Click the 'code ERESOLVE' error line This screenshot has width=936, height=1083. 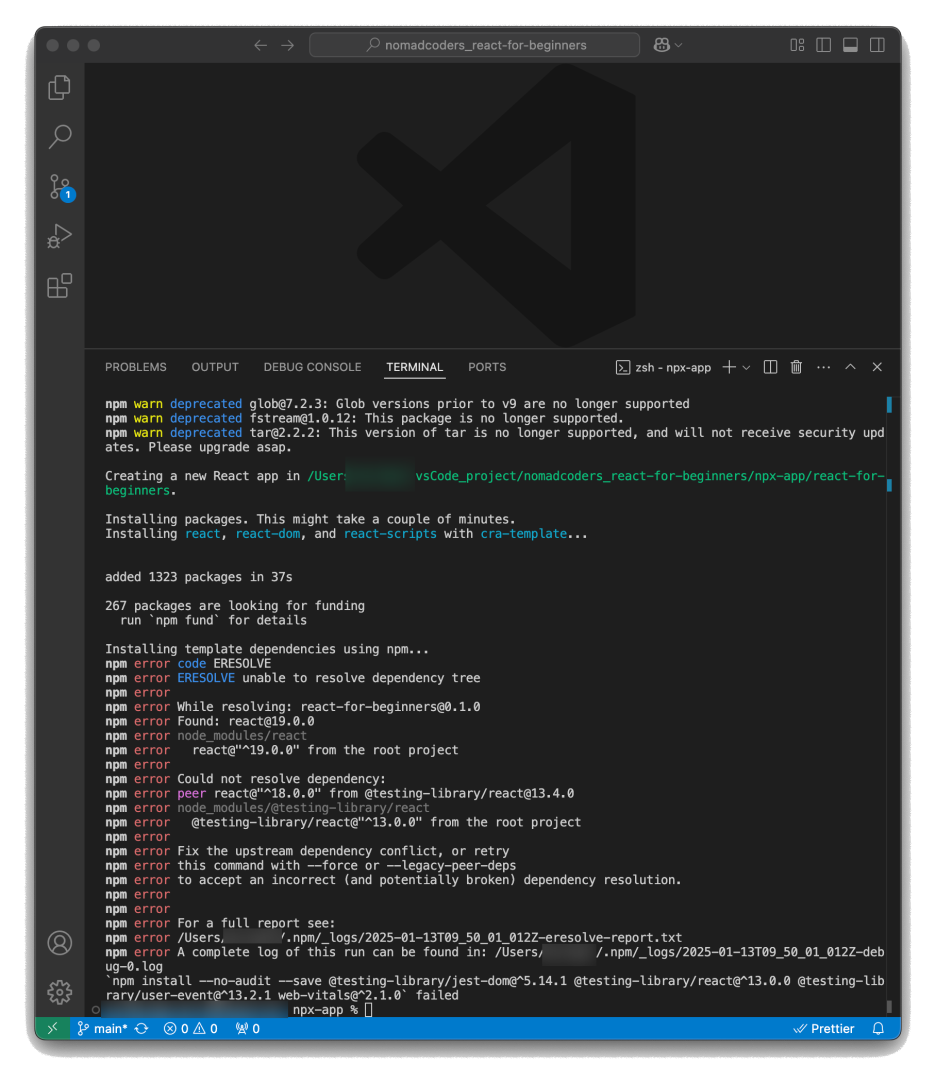(188, 663)
